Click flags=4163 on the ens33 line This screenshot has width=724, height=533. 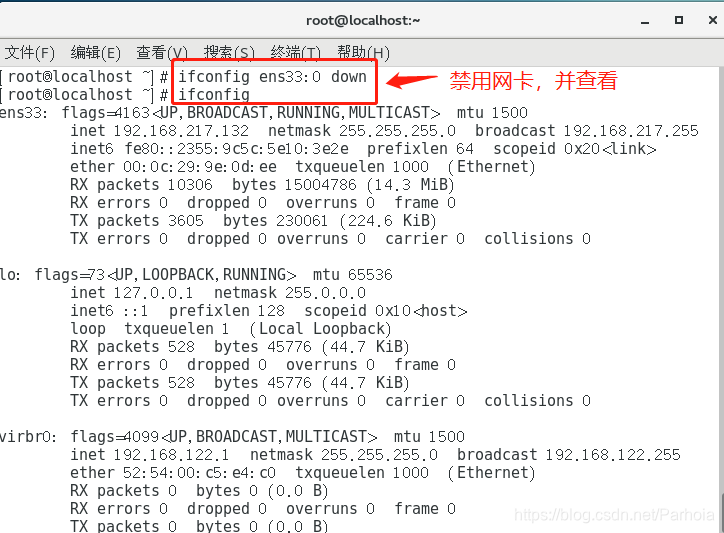click(x=106, y=113)
